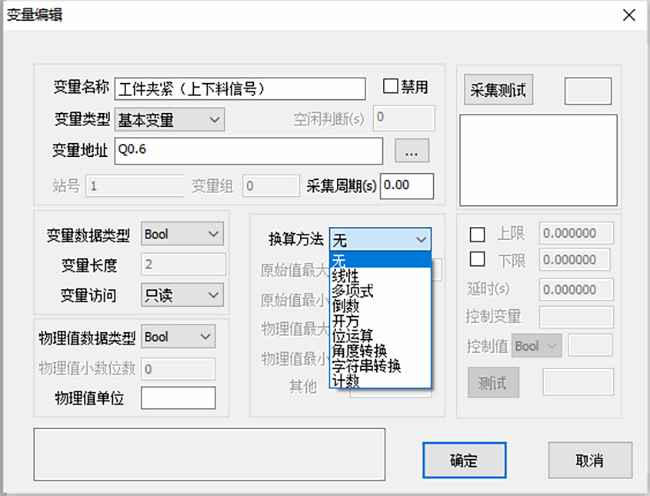Expand the 物理值数据类型 dropdown
This screenshot has height=496, width=650.
pos(178,337)
